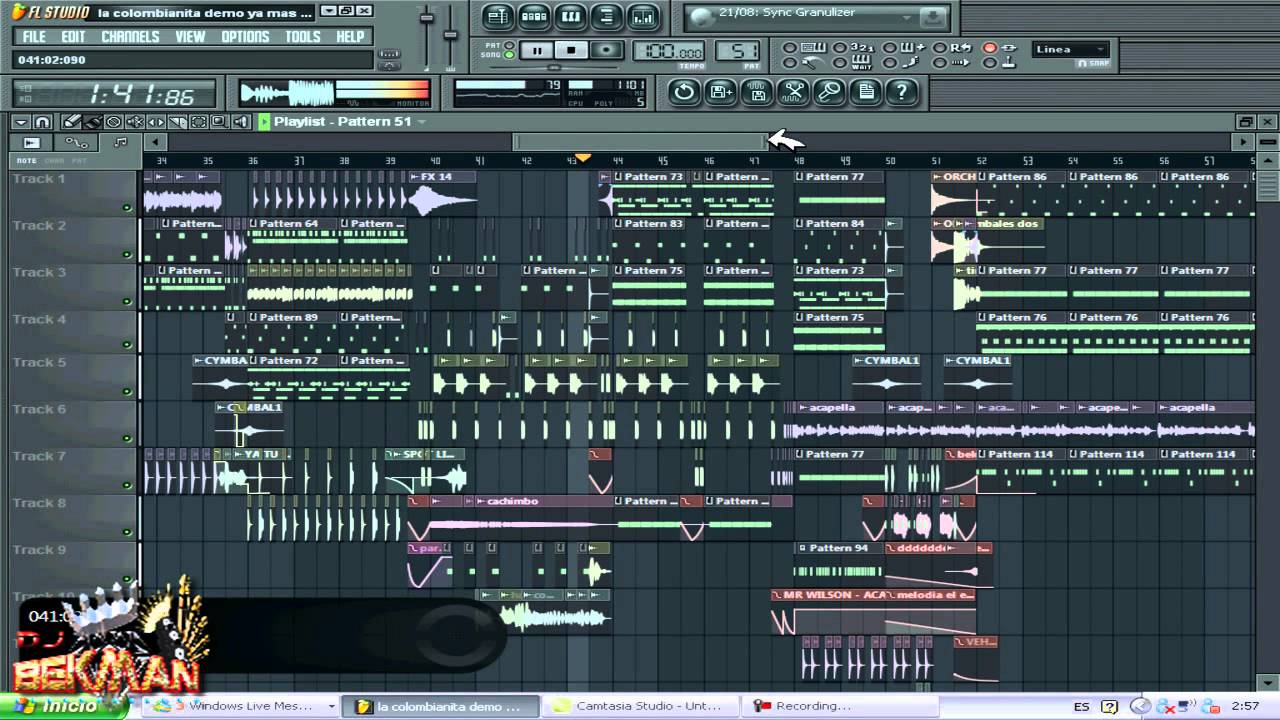Click the Playlist horizontal scrollbar thumb
This screenshot has width=1280, height=720.
(640, 142)
